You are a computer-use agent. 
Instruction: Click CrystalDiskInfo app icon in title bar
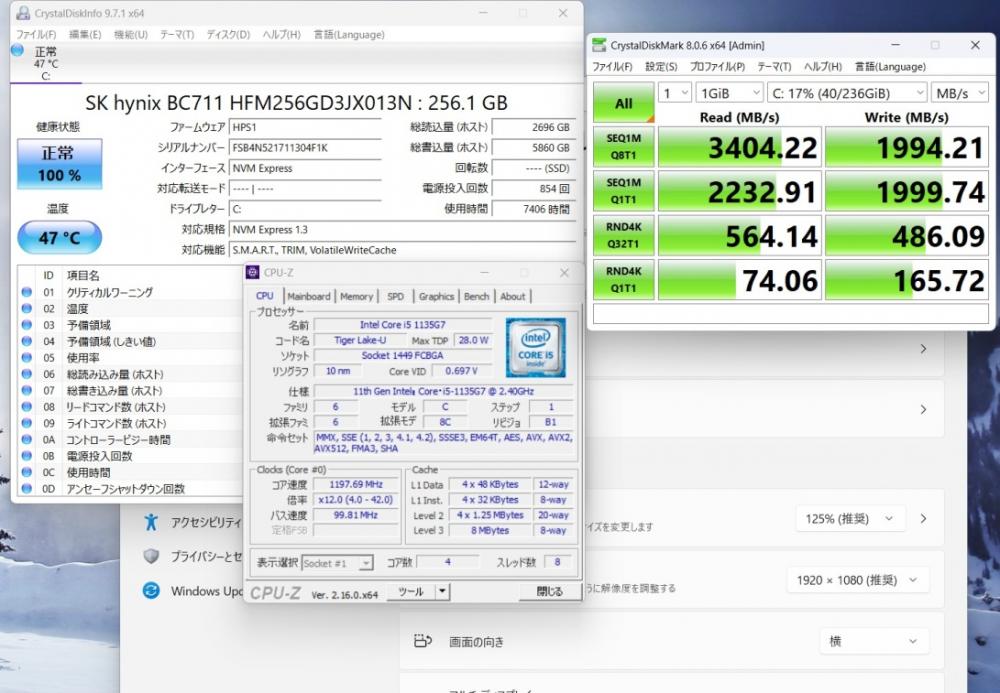pyautogui.click(x=22, y=13)
